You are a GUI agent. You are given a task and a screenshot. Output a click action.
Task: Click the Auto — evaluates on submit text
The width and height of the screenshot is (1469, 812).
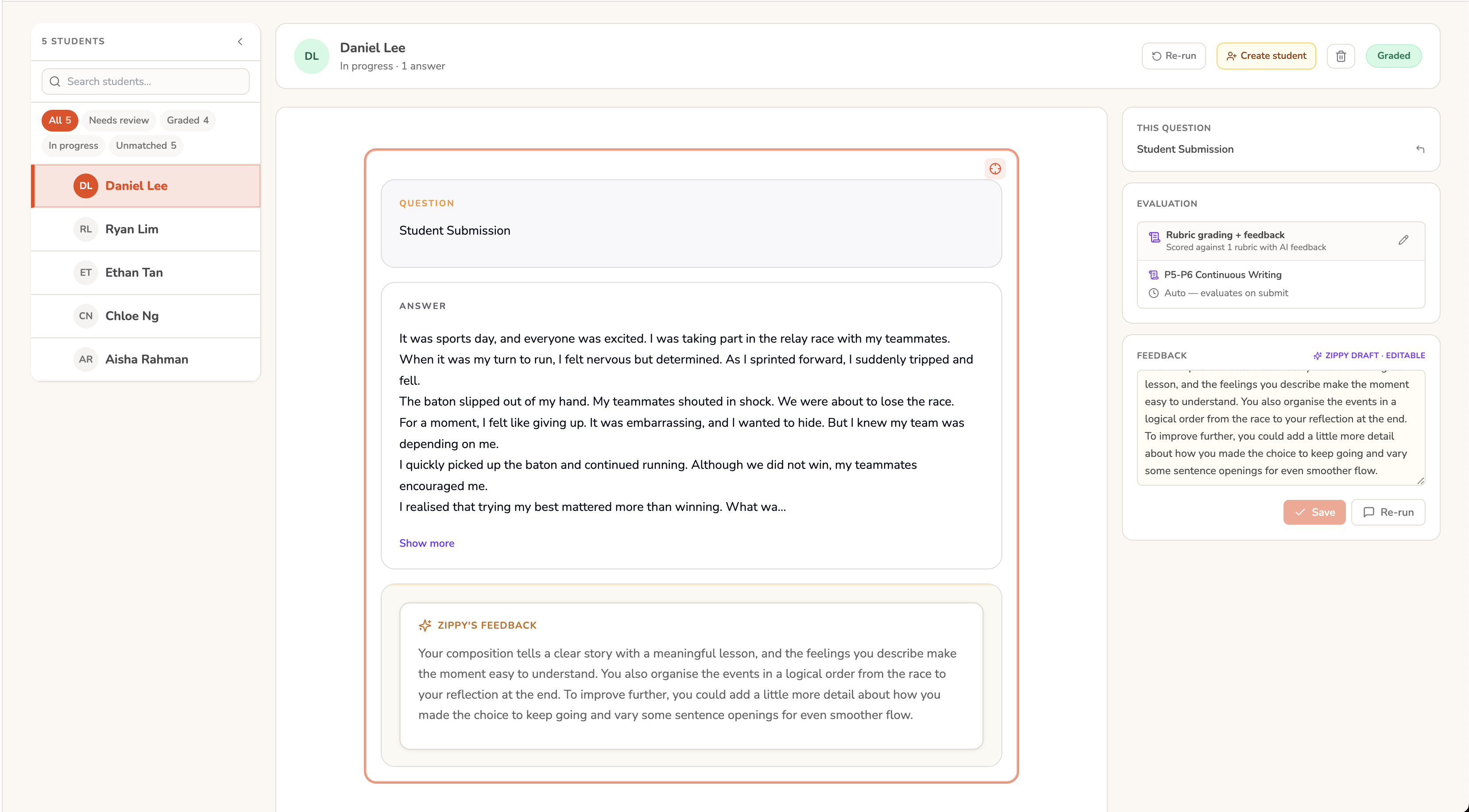click(1226, 293)
